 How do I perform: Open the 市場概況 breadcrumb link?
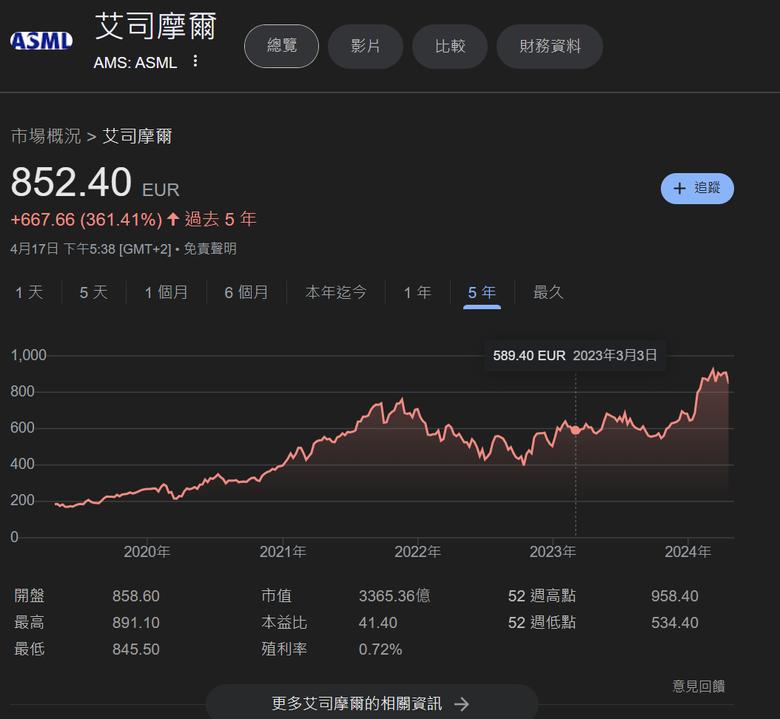46,136
